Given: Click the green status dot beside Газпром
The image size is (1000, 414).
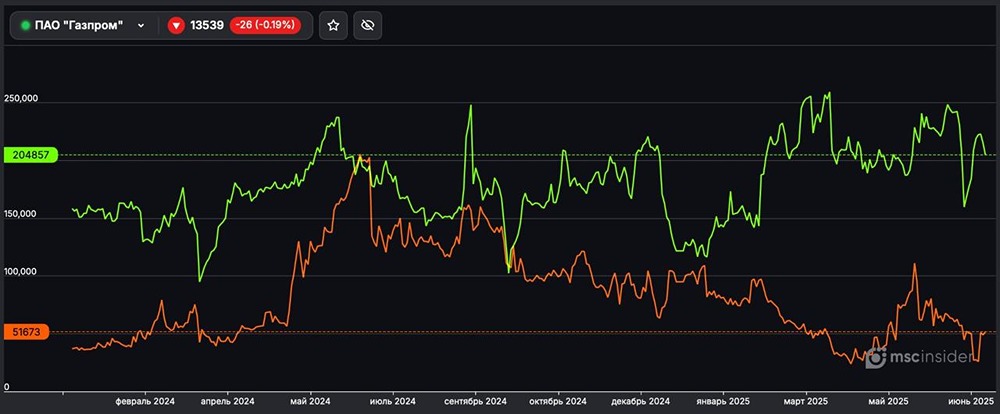Looking at the screenshot, I should [26, 26].
